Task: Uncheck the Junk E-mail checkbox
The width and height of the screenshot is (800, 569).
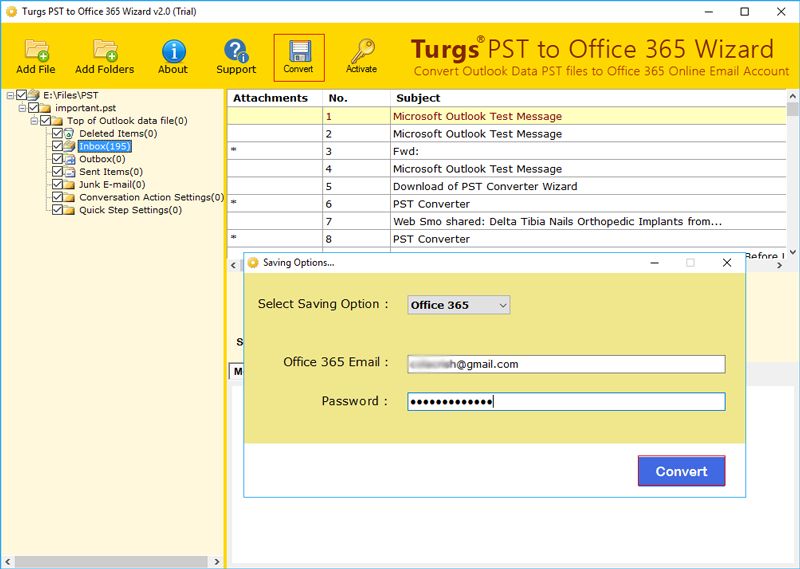Action: pos(57,184)
